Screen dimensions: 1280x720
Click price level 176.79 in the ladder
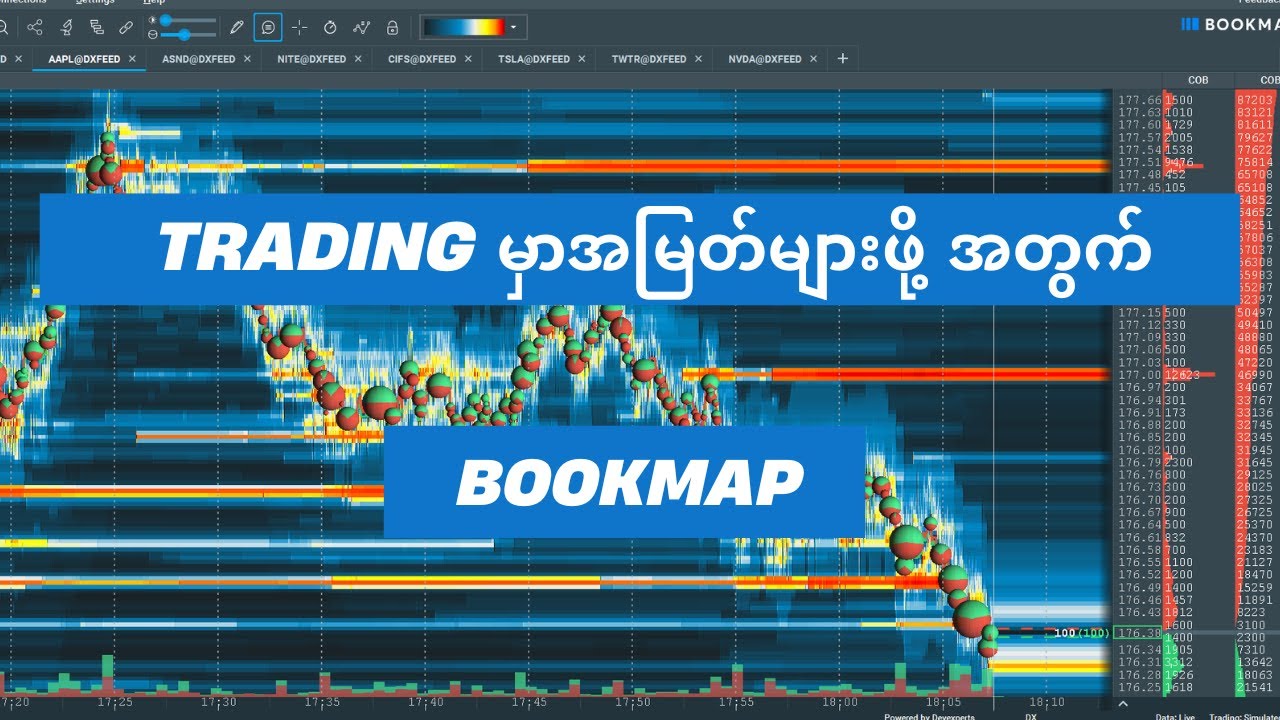coord(1139,462)
